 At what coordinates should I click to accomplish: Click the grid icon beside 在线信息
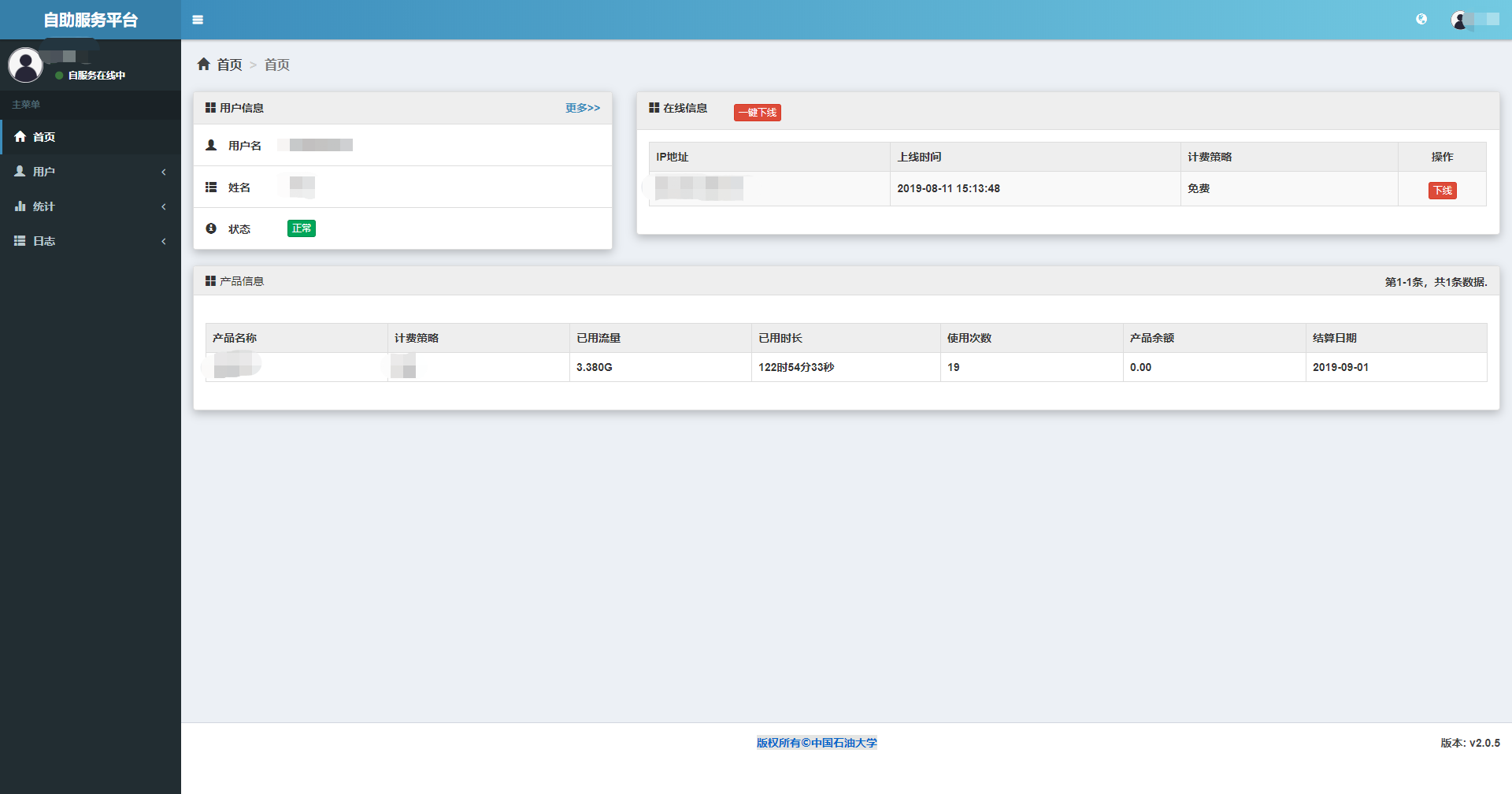[654, 108]
